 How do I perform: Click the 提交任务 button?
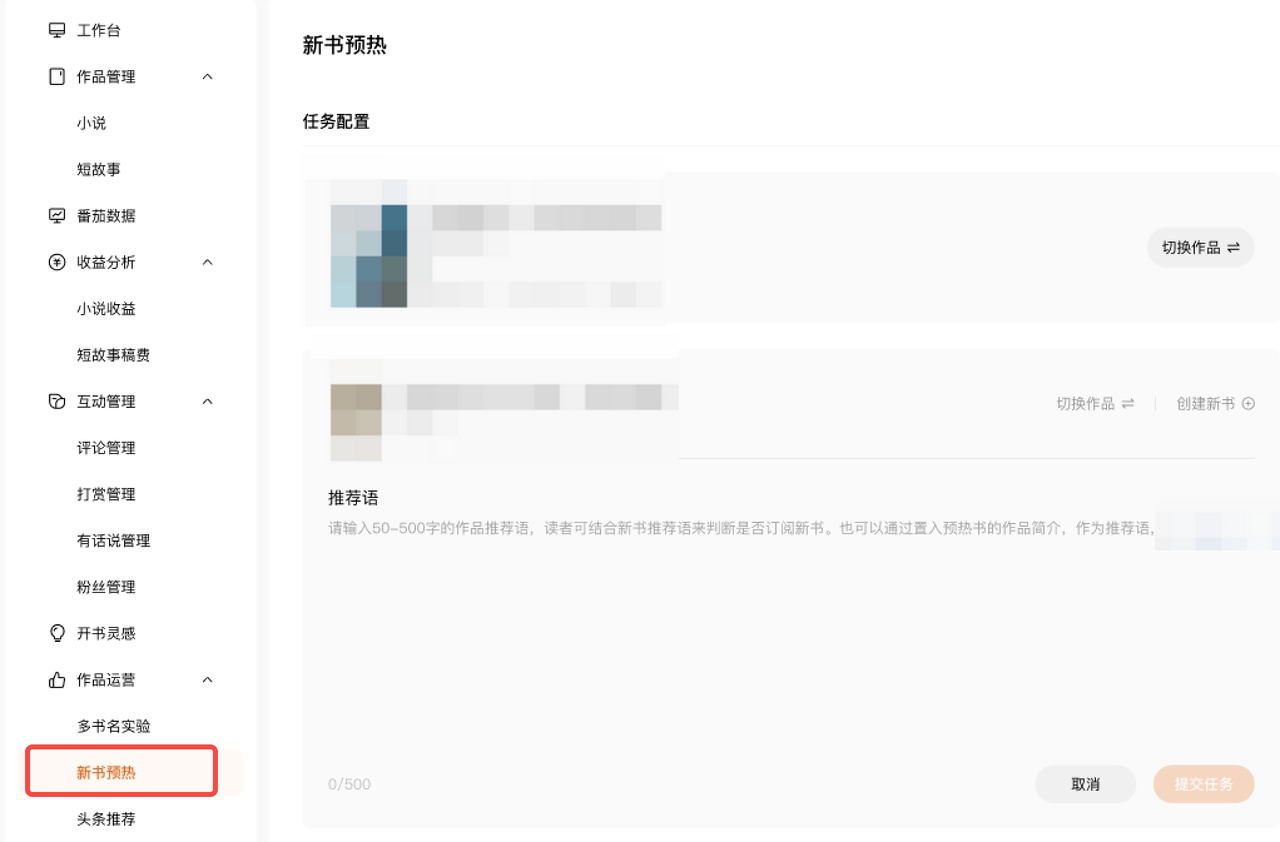tap(1203, 784)
